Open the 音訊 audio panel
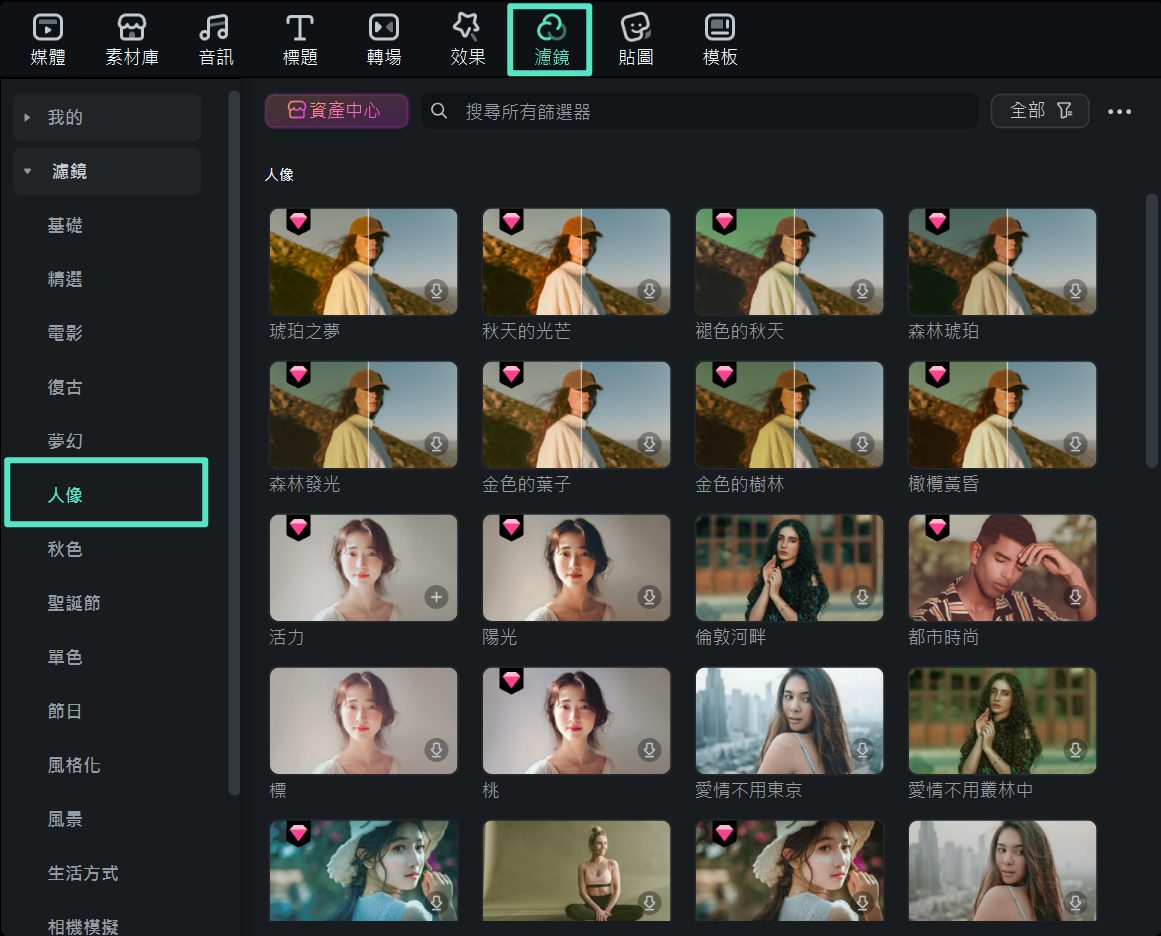The height and width of the screenshot is (936, 1161). tap(215, 38)
